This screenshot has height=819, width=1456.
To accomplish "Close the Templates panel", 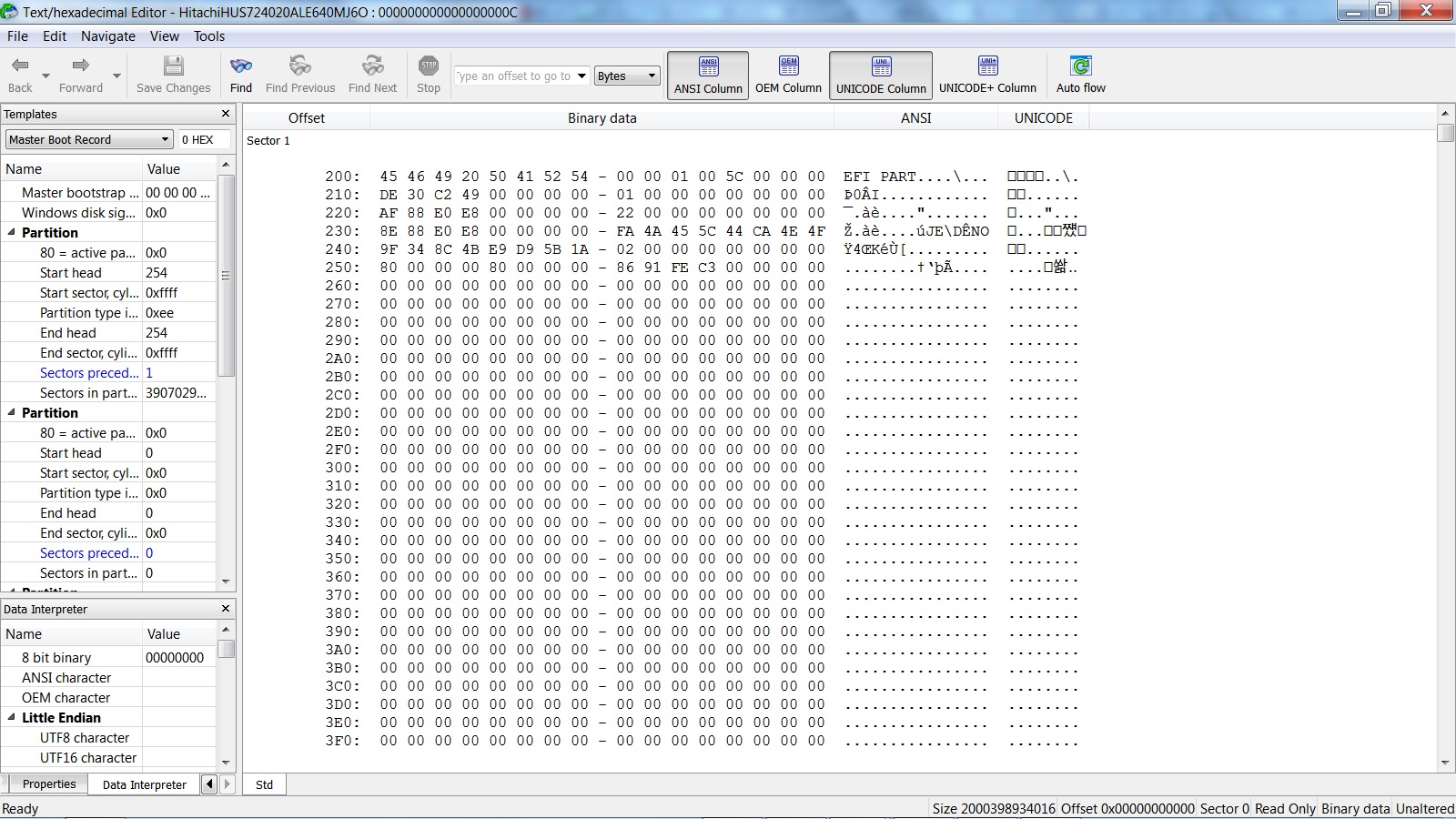I will [x=226, y=114].
